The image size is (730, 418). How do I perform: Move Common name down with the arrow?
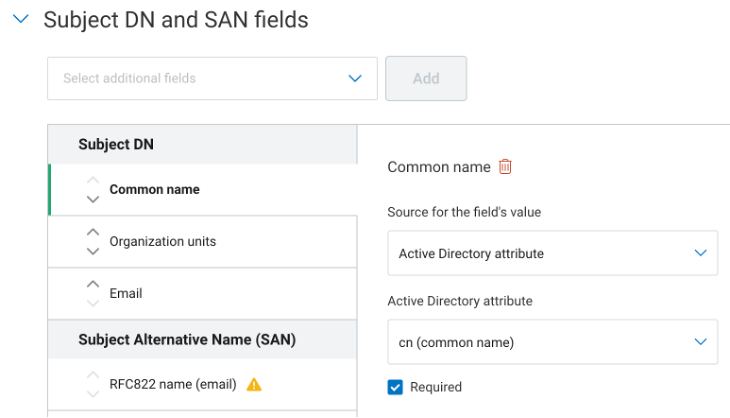pos(93,199)
